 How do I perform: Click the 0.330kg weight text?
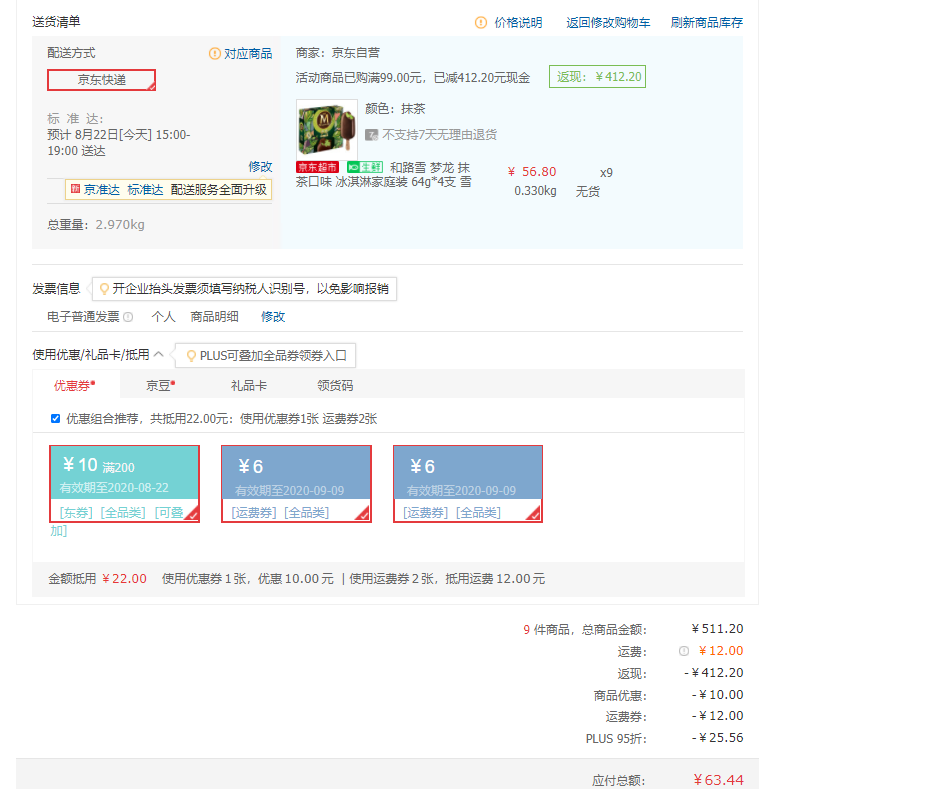[536, 191]
